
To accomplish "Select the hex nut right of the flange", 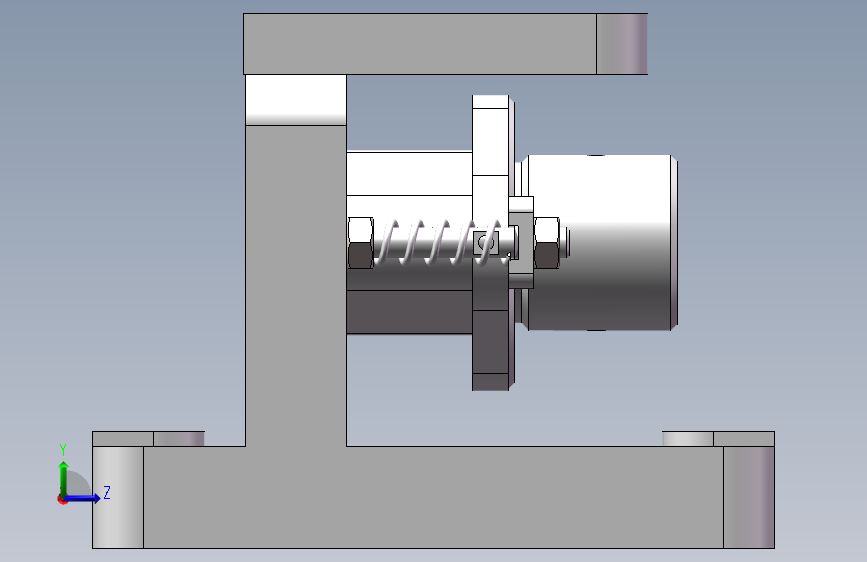I will [x=547, y=243].
